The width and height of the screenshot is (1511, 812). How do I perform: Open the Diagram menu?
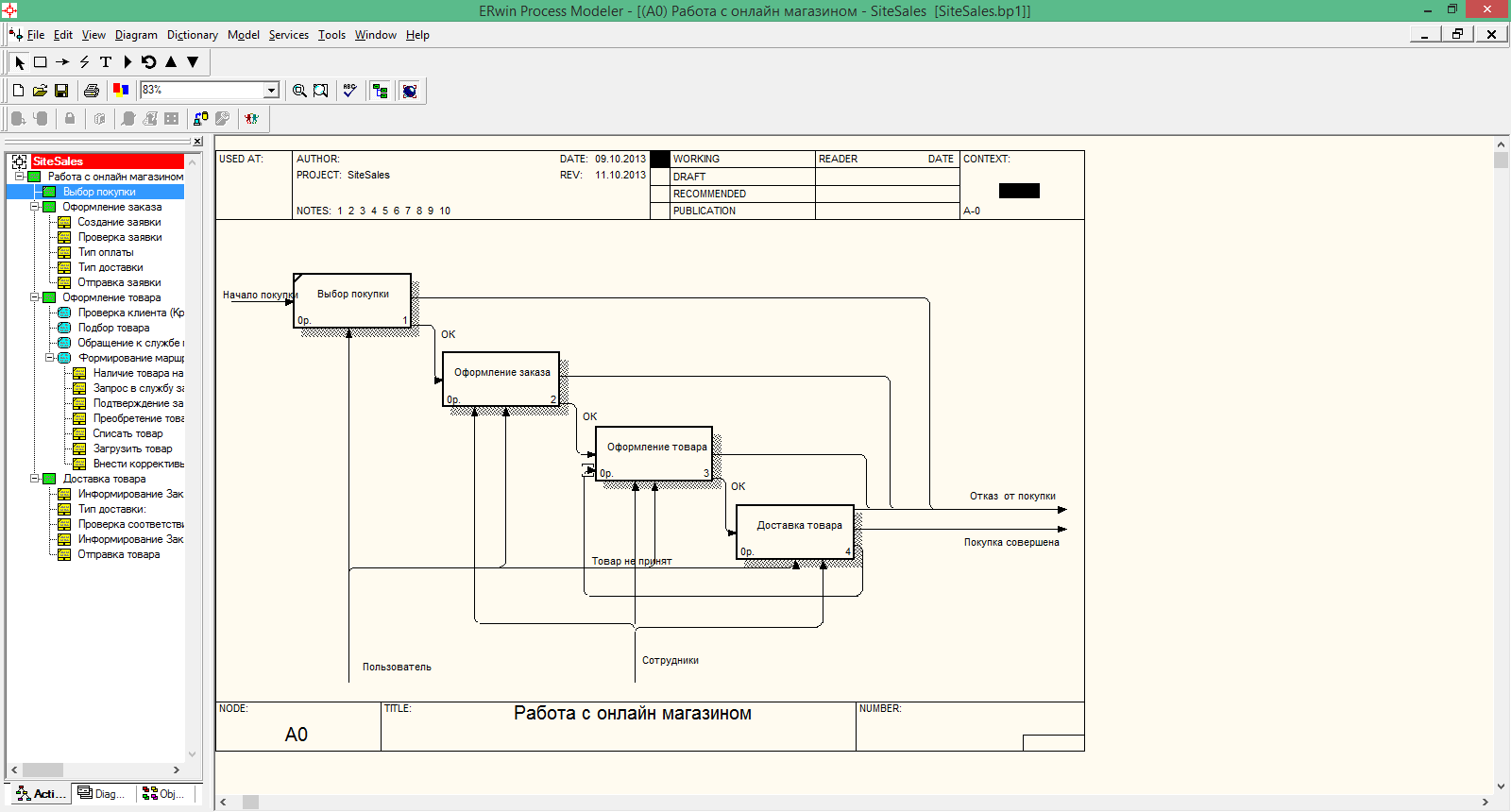point(136,35)
